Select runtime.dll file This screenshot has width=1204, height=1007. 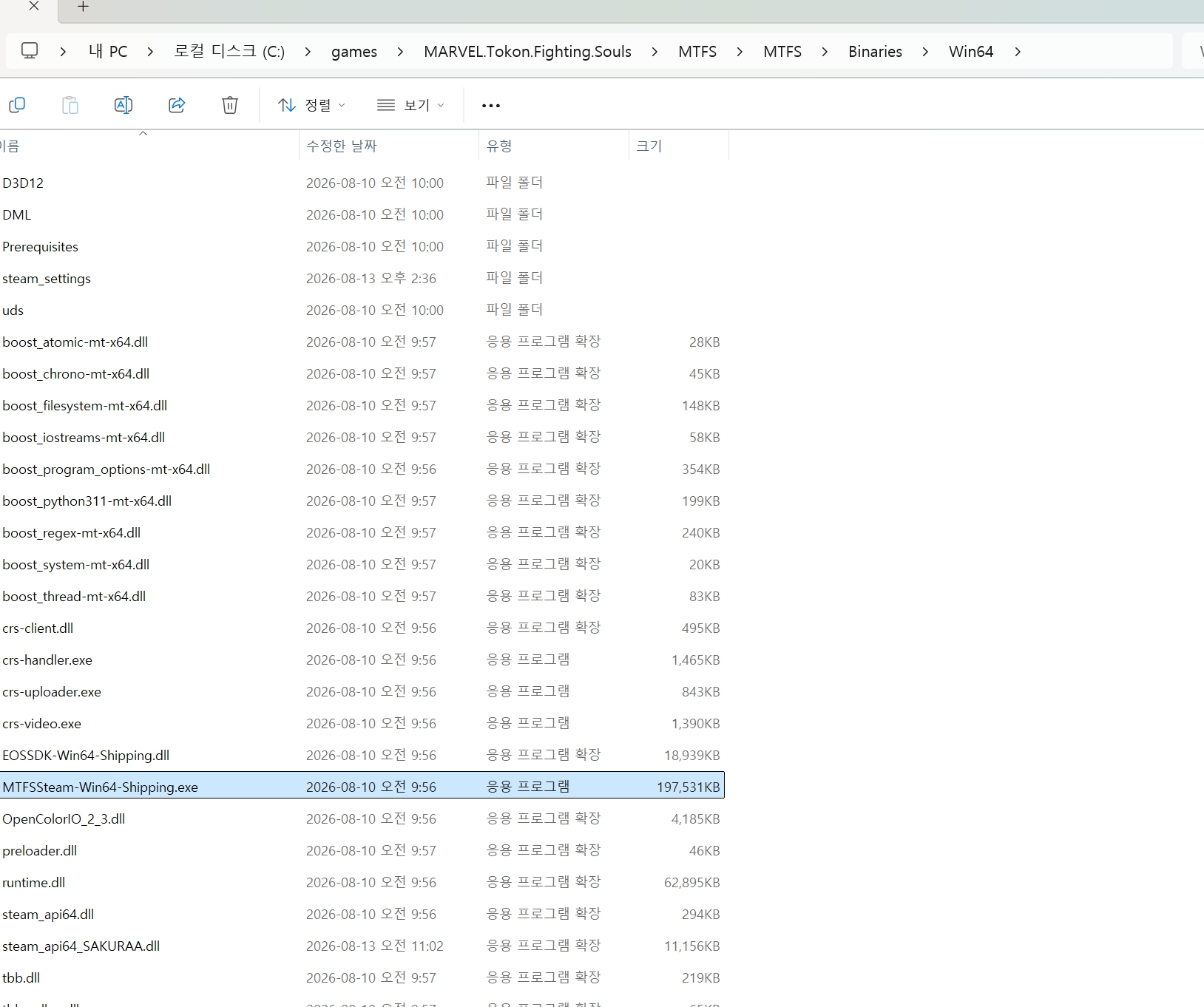[362, 882]
